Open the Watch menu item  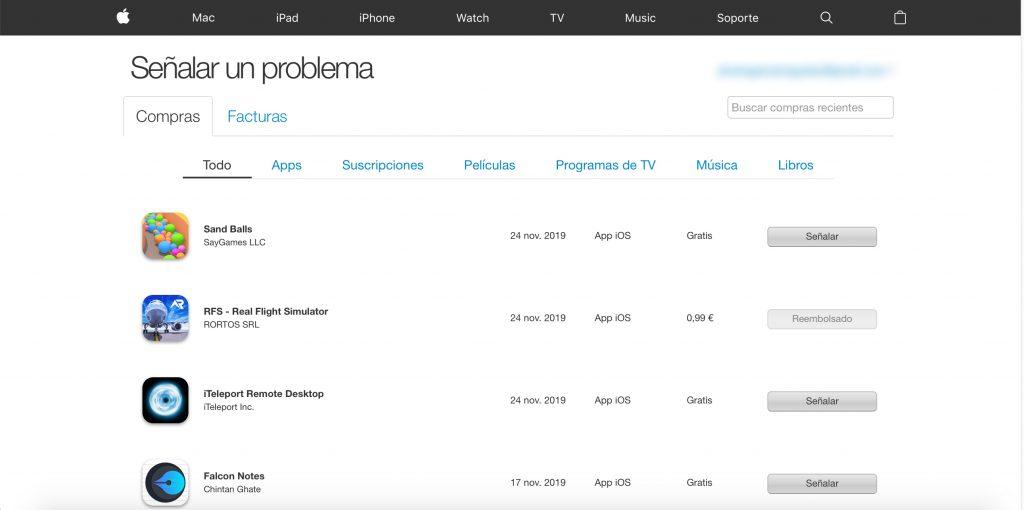coord(472,18)
